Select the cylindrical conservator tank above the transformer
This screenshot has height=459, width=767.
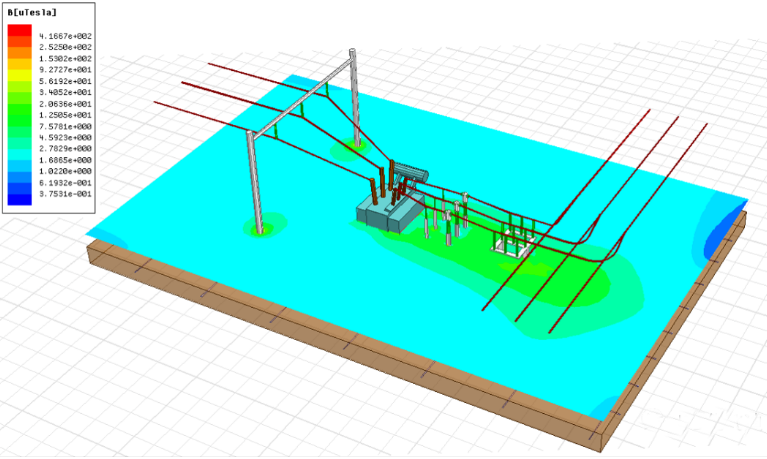pyautogui.click(x=411, y=172)
